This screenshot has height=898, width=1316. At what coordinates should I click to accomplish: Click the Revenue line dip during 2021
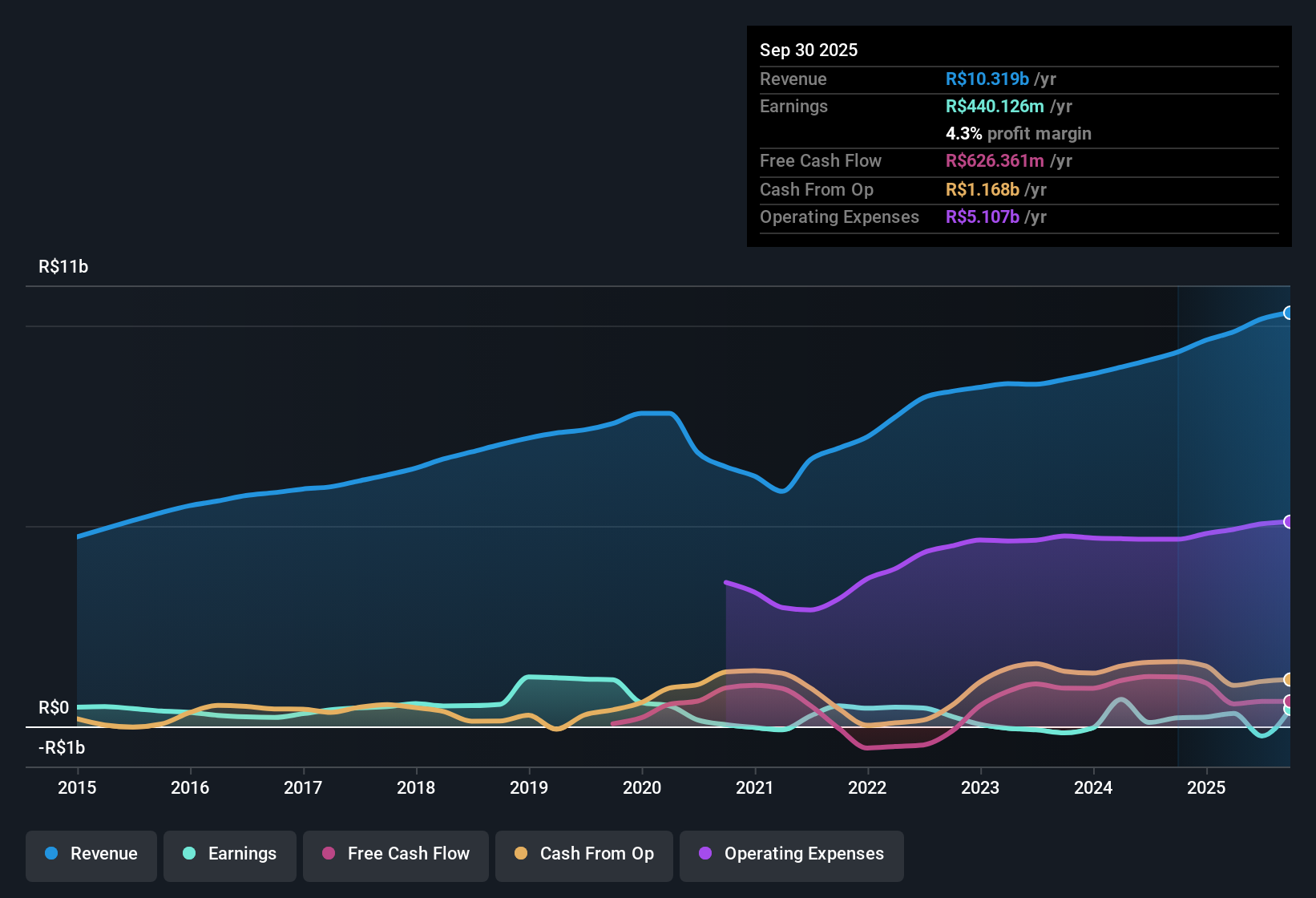click(x=783, y=492)
